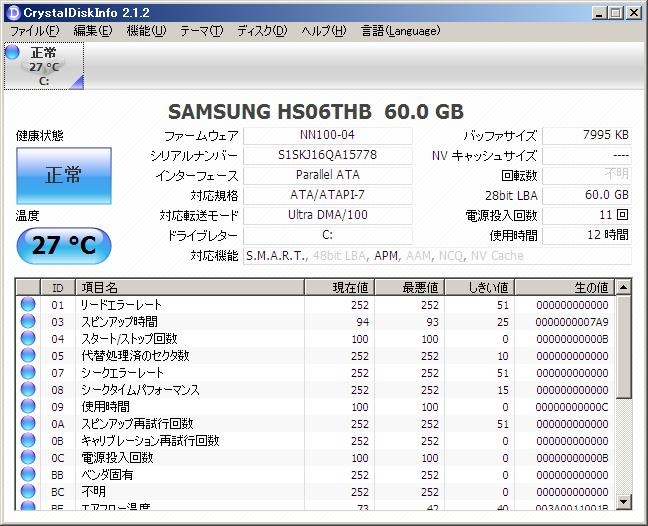Click the status orb for 08 シークタイムパフォーマンス row

click(x=28, y=389)
